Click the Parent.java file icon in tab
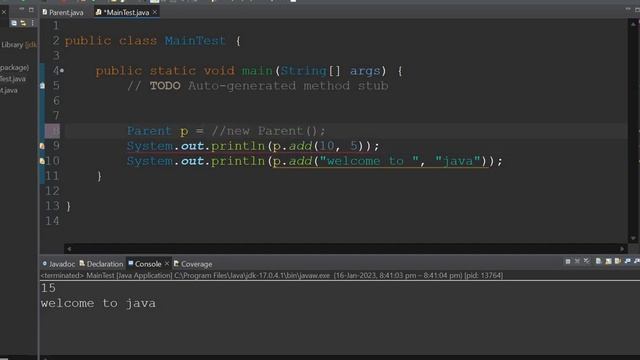The width and height of the screenshot is (640, 360). point(45,12)
